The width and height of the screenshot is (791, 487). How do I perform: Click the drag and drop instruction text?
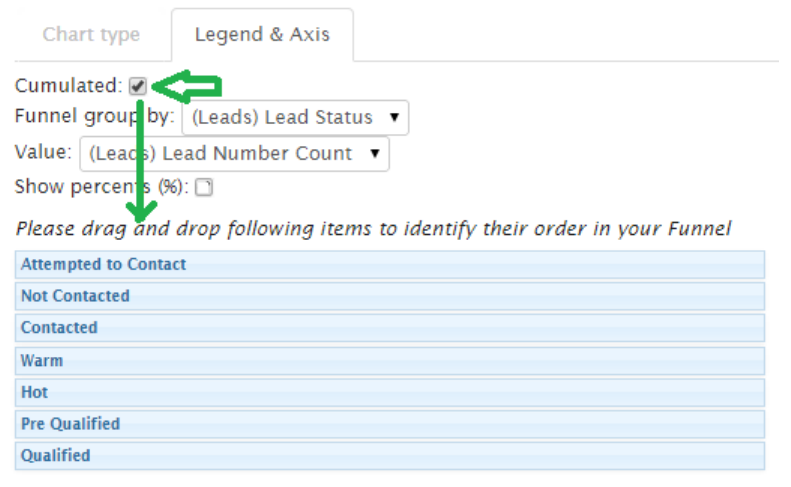373,229
